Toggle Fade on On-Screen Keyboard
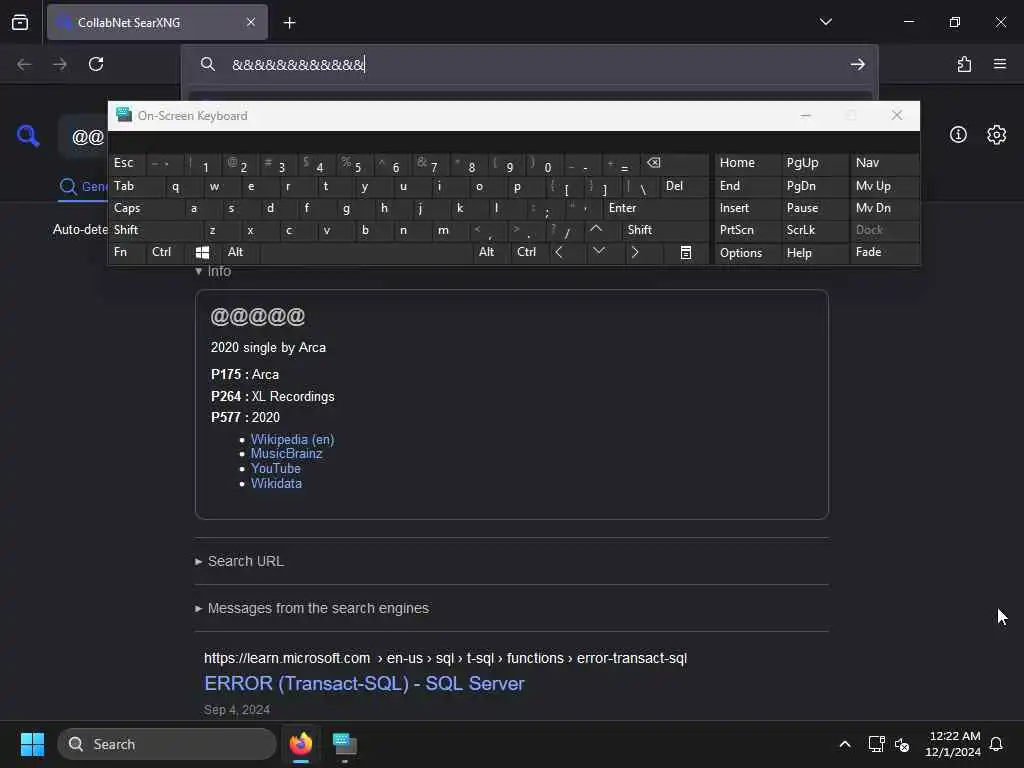1024x768 pixels. (x=884, y=252)
